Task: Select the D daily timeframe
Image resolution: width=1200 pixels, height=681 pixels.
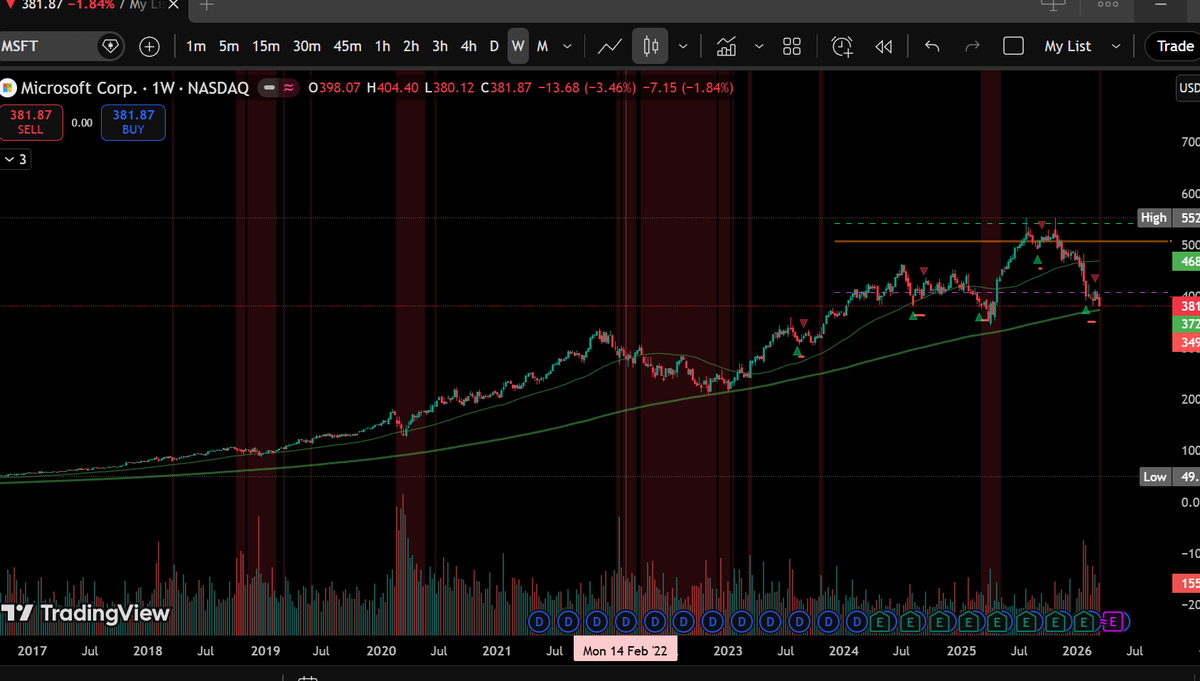Action: [494, 46]
